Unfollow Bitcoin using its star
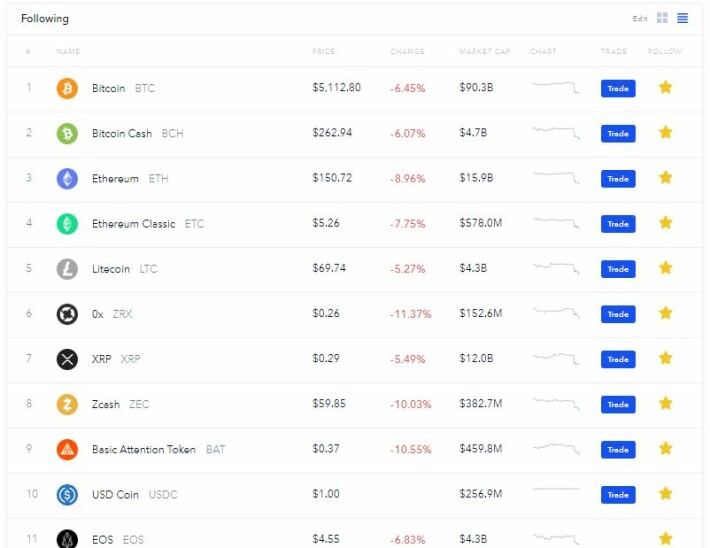This screenshot has width=710, height=548. 665,87
